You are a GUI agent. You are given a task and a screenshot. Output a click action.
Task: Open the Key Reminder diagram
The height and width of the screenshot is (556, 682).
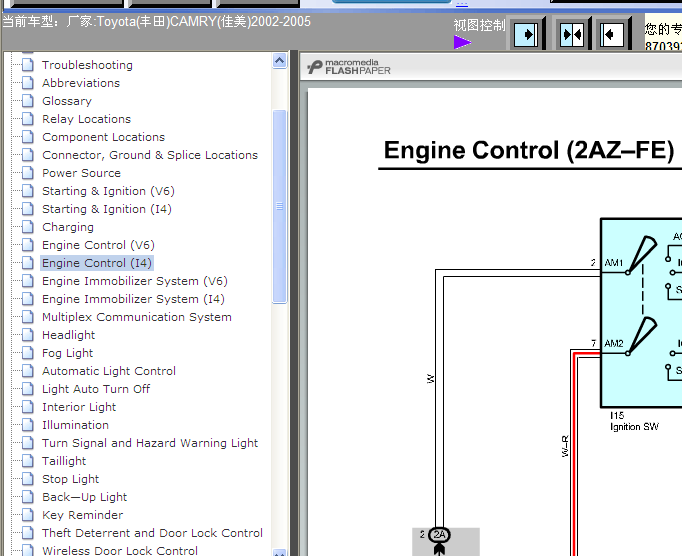click(x=83, y=515)
